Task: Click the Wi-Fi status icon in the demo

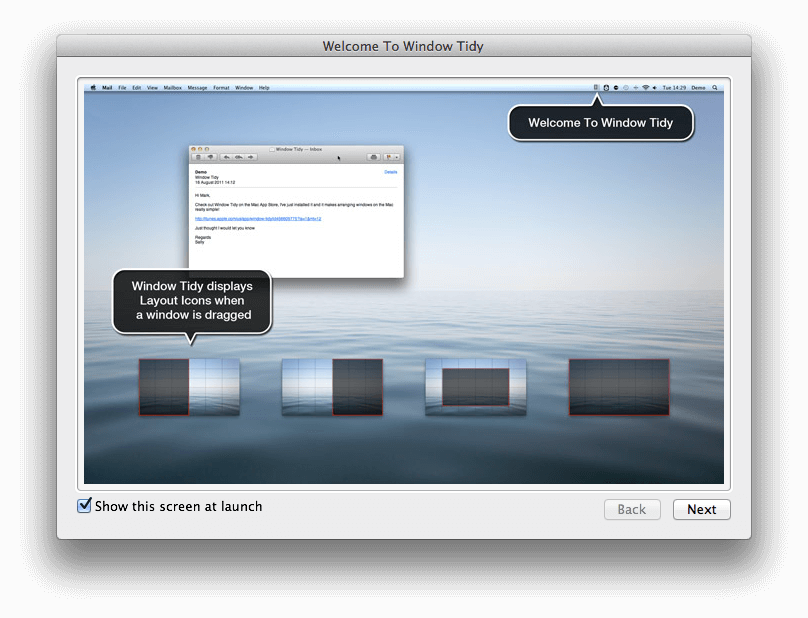Action: (x=646, y=88)
